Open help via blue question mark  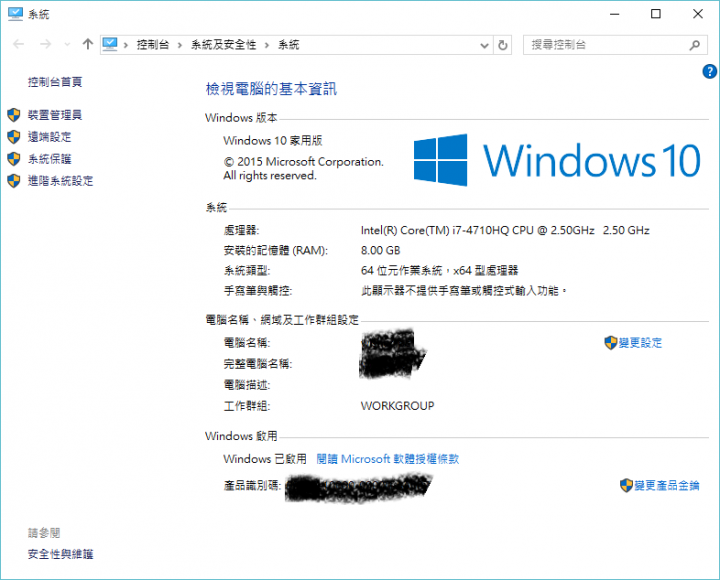click(x=709, y=71)
